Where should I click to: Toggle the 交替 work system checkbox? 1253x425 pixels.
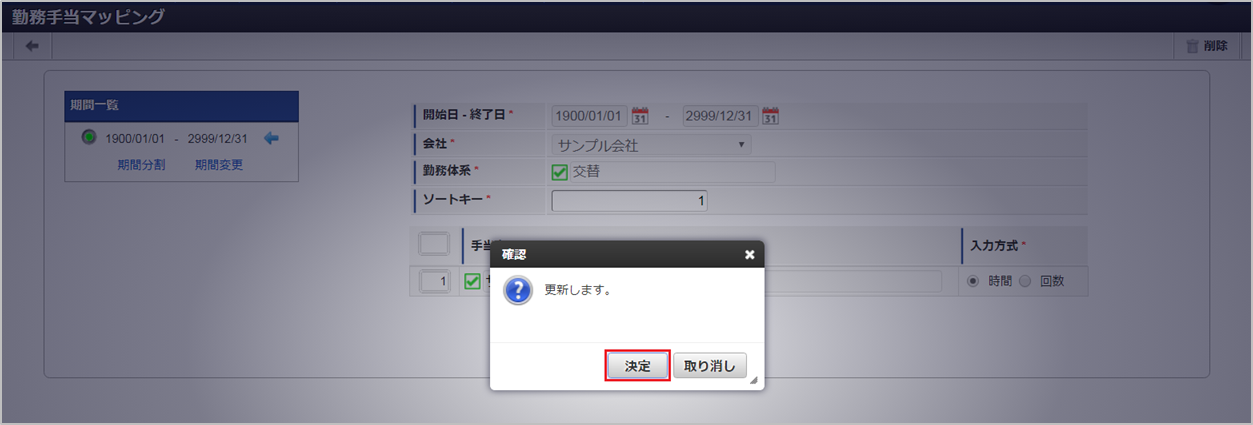(x=560, y=172)
